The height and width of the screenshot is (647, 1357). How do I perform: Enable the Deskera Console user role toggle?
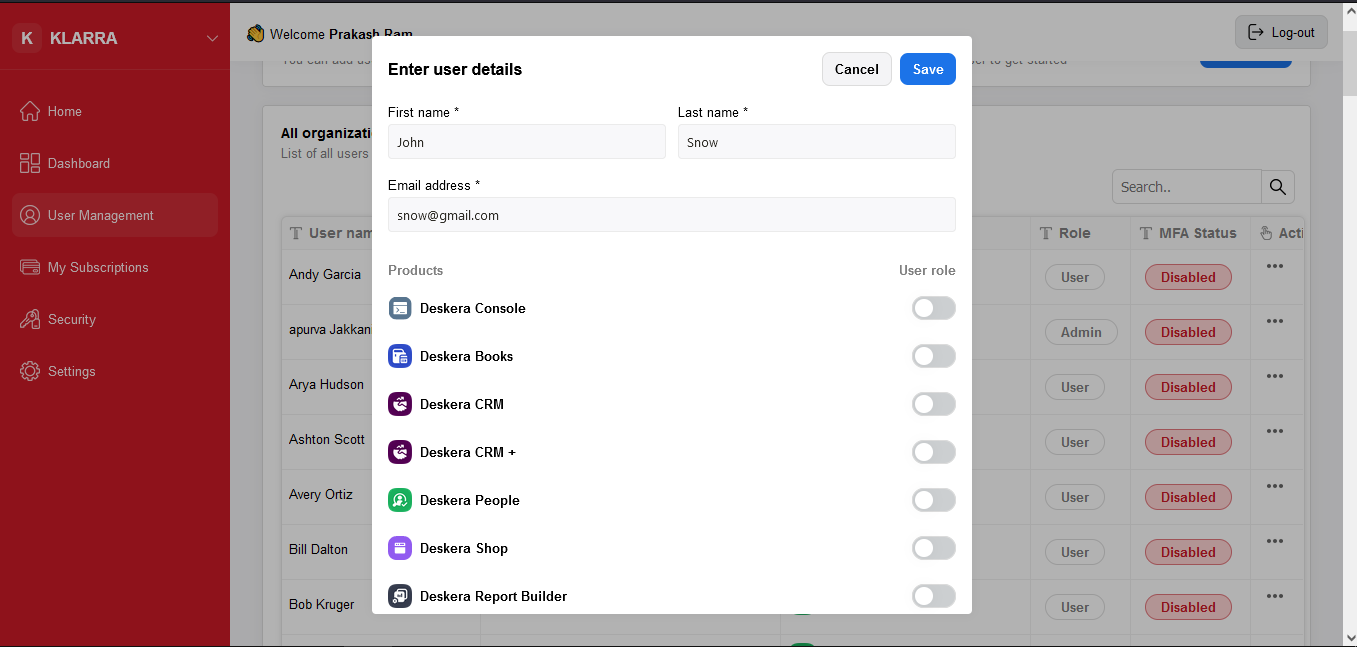click(x=934, y=308)
